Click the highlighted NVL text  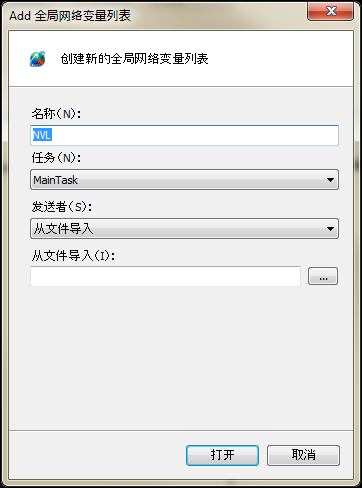click(x=42, y=135)
